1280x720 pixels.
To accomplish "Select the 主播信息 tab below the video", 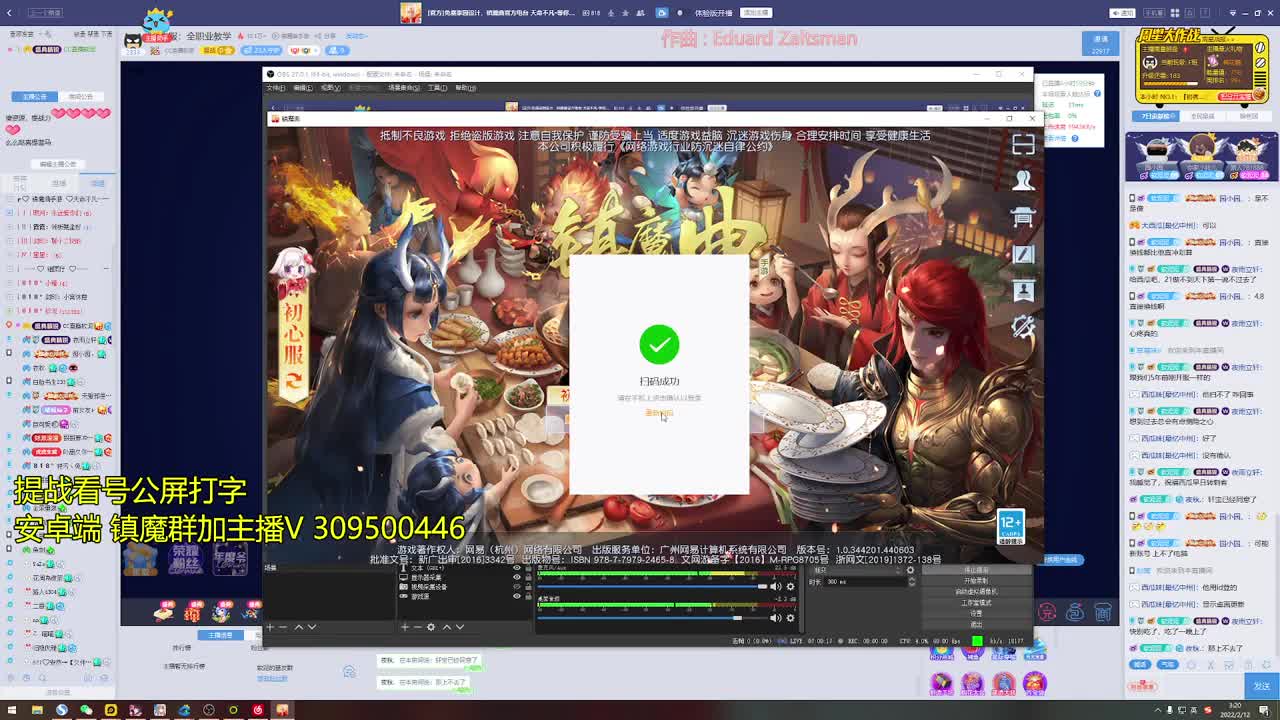I will 220,635.
